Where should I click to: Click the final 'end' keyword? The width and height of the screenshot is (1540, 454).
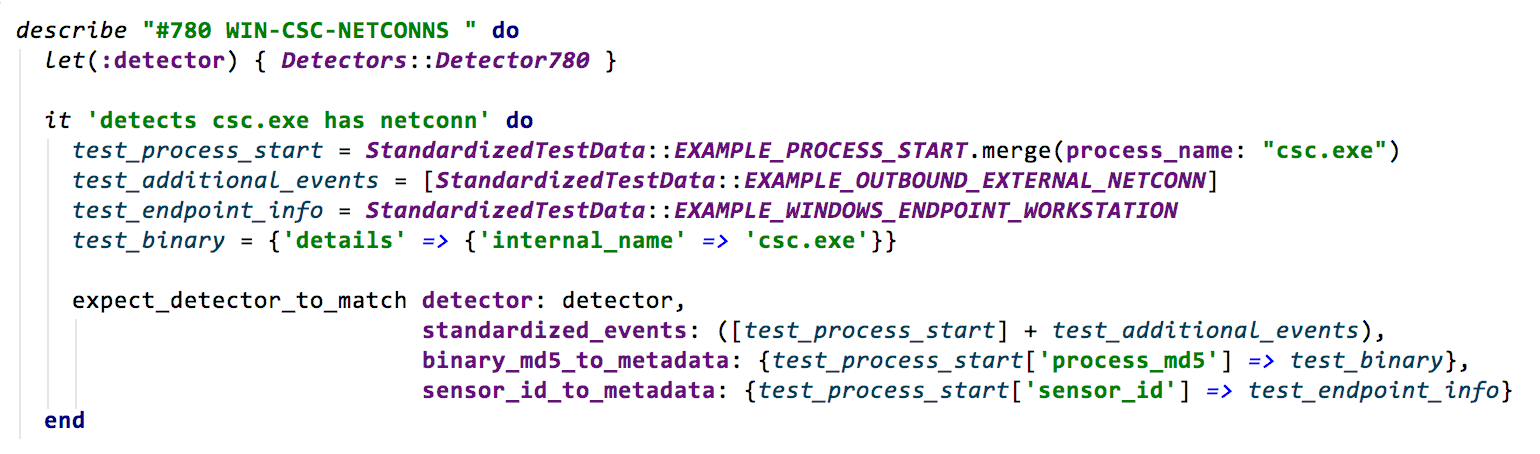point(64,420)
